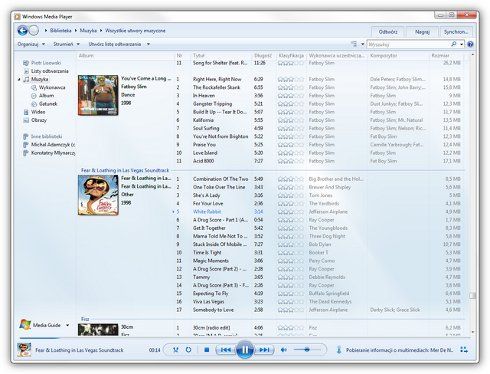Go back with the blue Back arrow
The height and width of the screenshot is (374, 490).
[x=22, y=31]
